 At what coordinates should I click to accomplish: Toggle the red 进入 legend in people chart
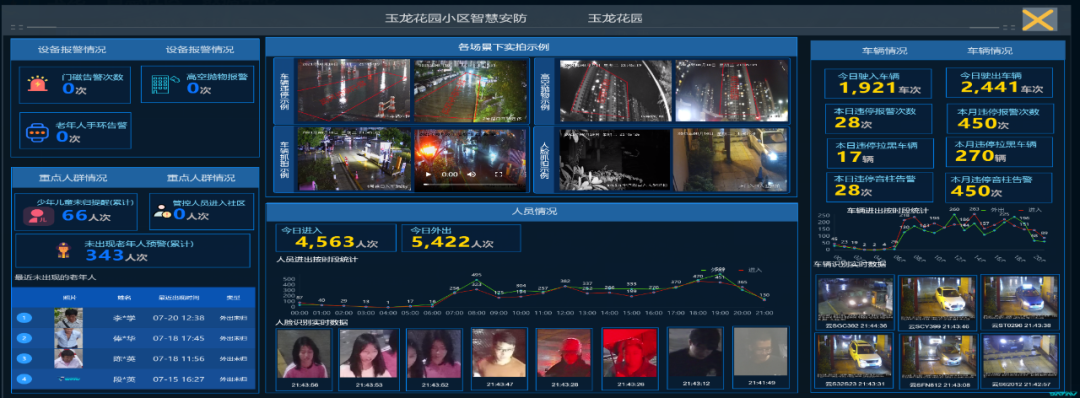(x=749, y=270)
